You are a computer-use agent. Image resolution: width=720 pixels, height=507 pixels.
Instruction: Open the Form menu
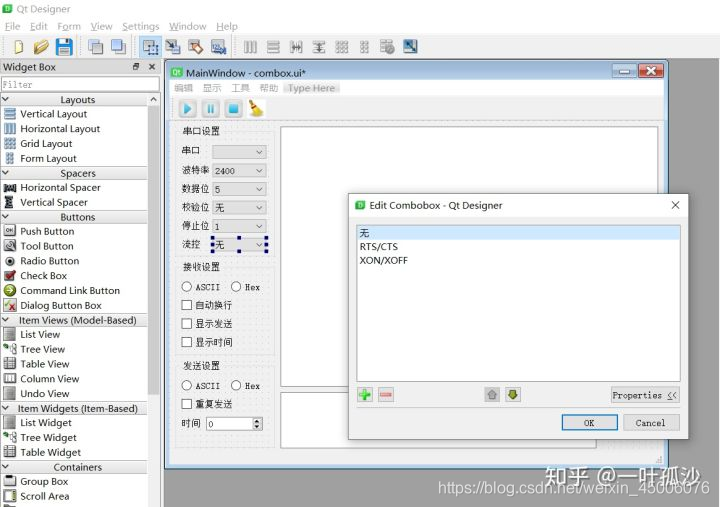[x=69, y=27]
